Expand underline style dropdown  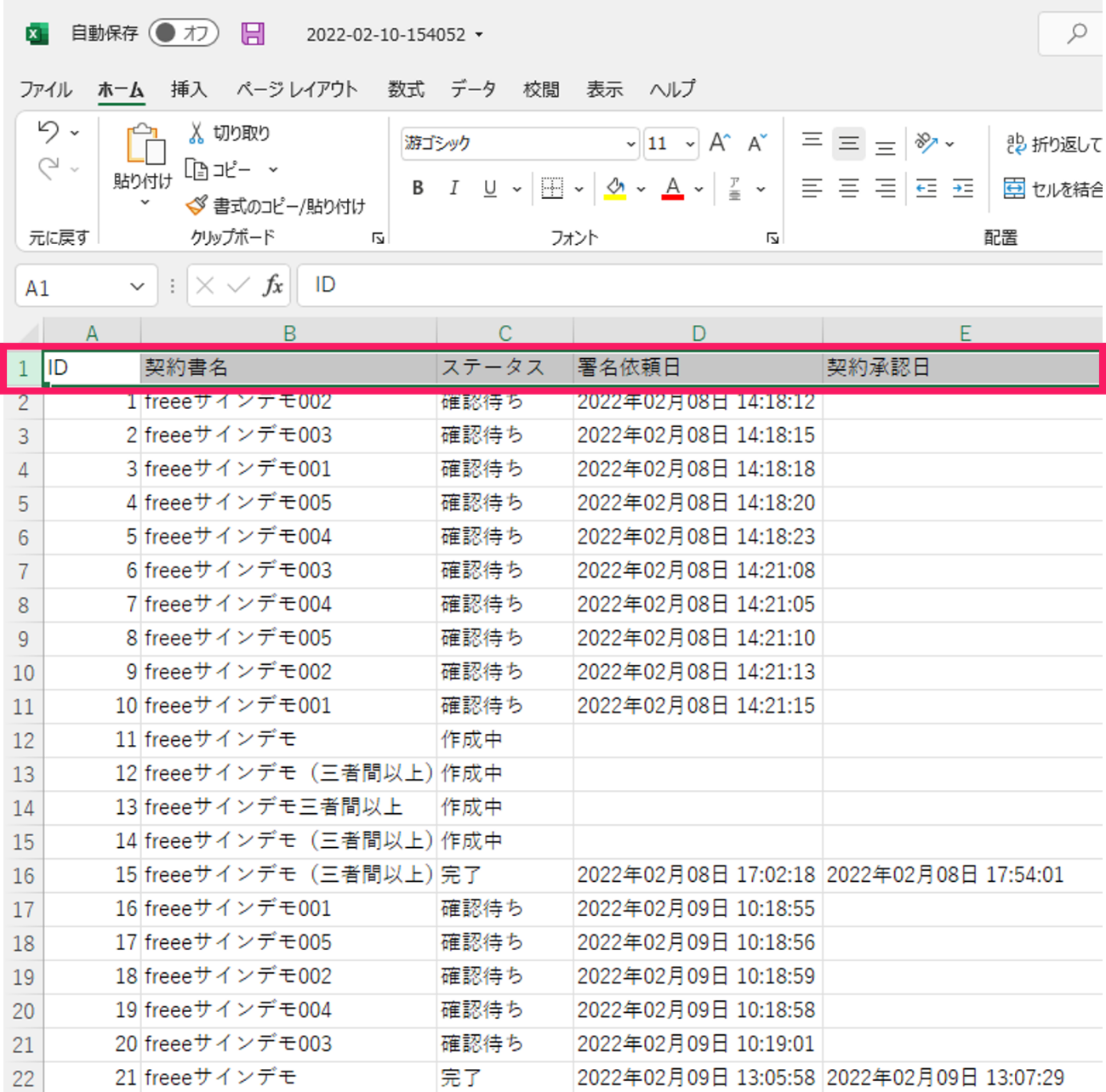coord(516,189)
